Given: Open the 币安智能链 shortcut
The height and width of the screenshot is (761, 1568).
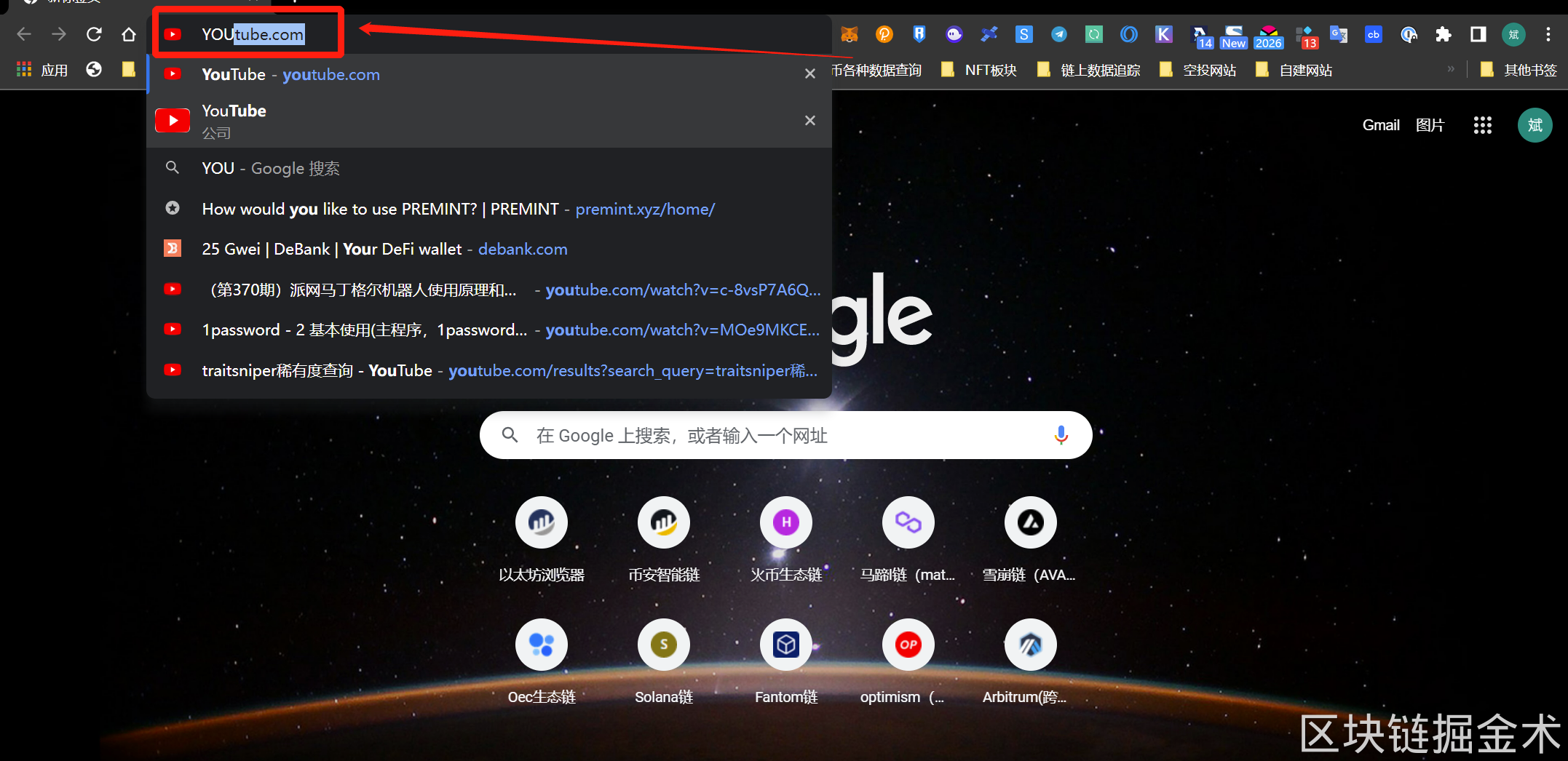Looking at the screenshot, I should point(664,540).
